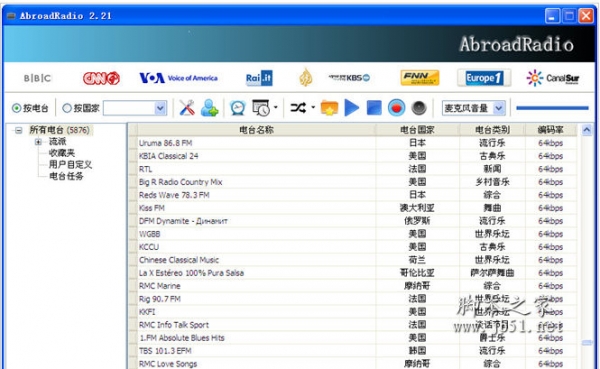Sort by the 电台类别 column header
600x369 pixels.
492,130
